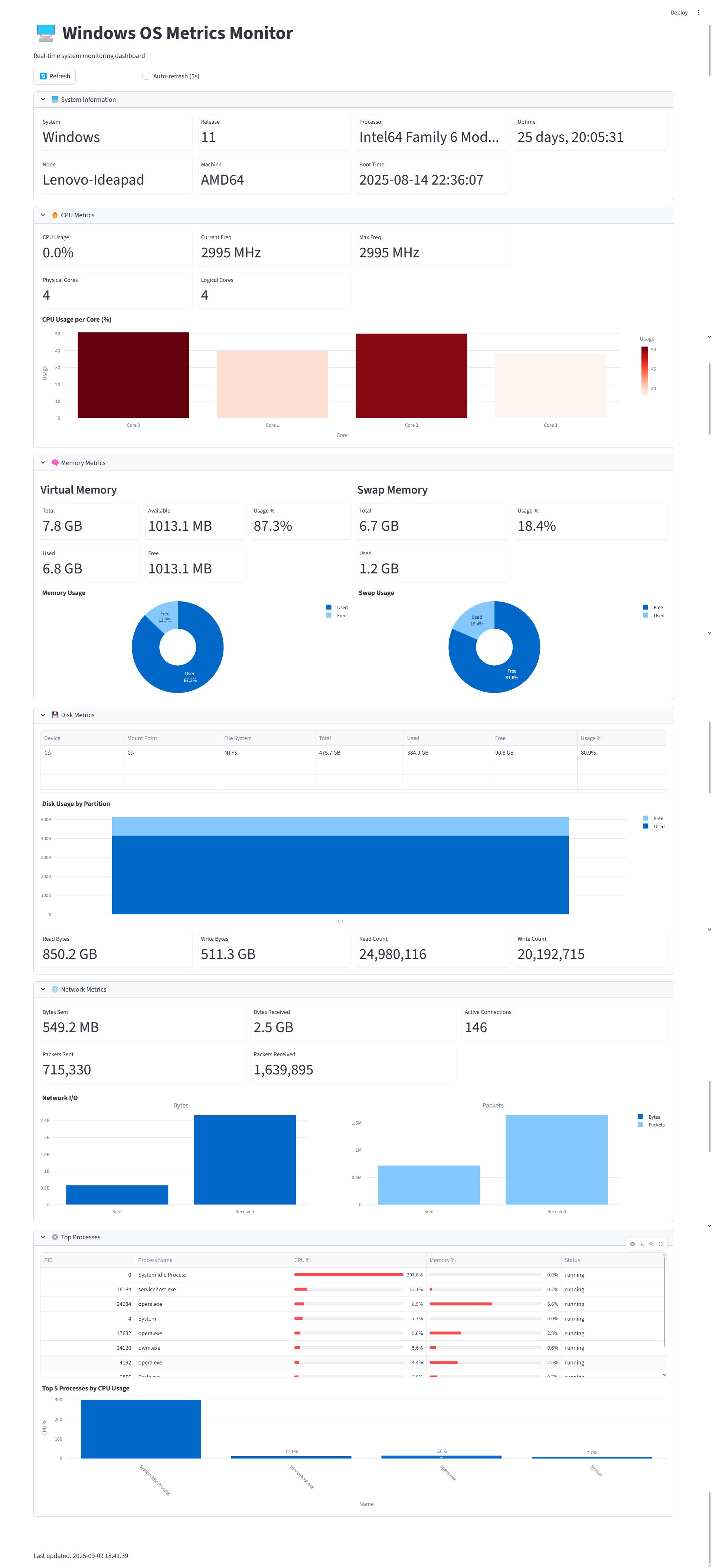The width and height of the screenshot is (712, 1568).
Task: Open search in the Top Processes table
Action: (x=651, y=1244)
